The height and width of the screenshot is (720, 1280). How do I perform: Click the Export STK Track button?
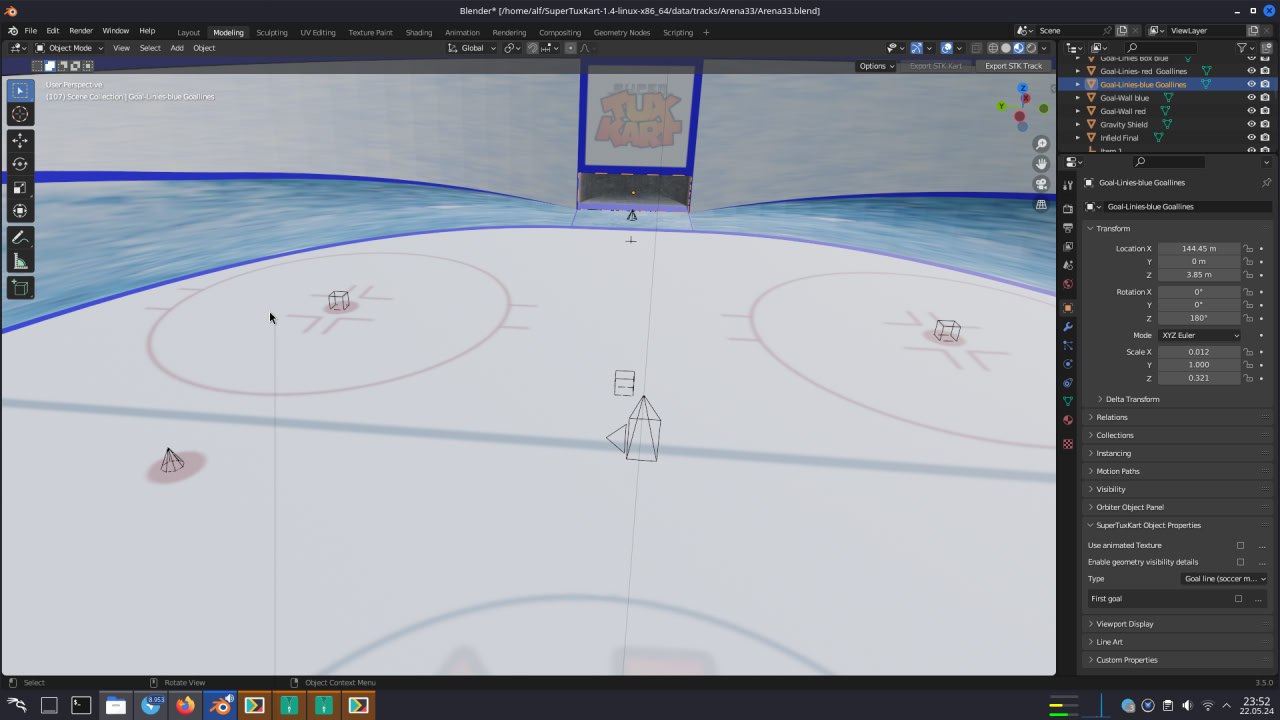(1013, 66)
